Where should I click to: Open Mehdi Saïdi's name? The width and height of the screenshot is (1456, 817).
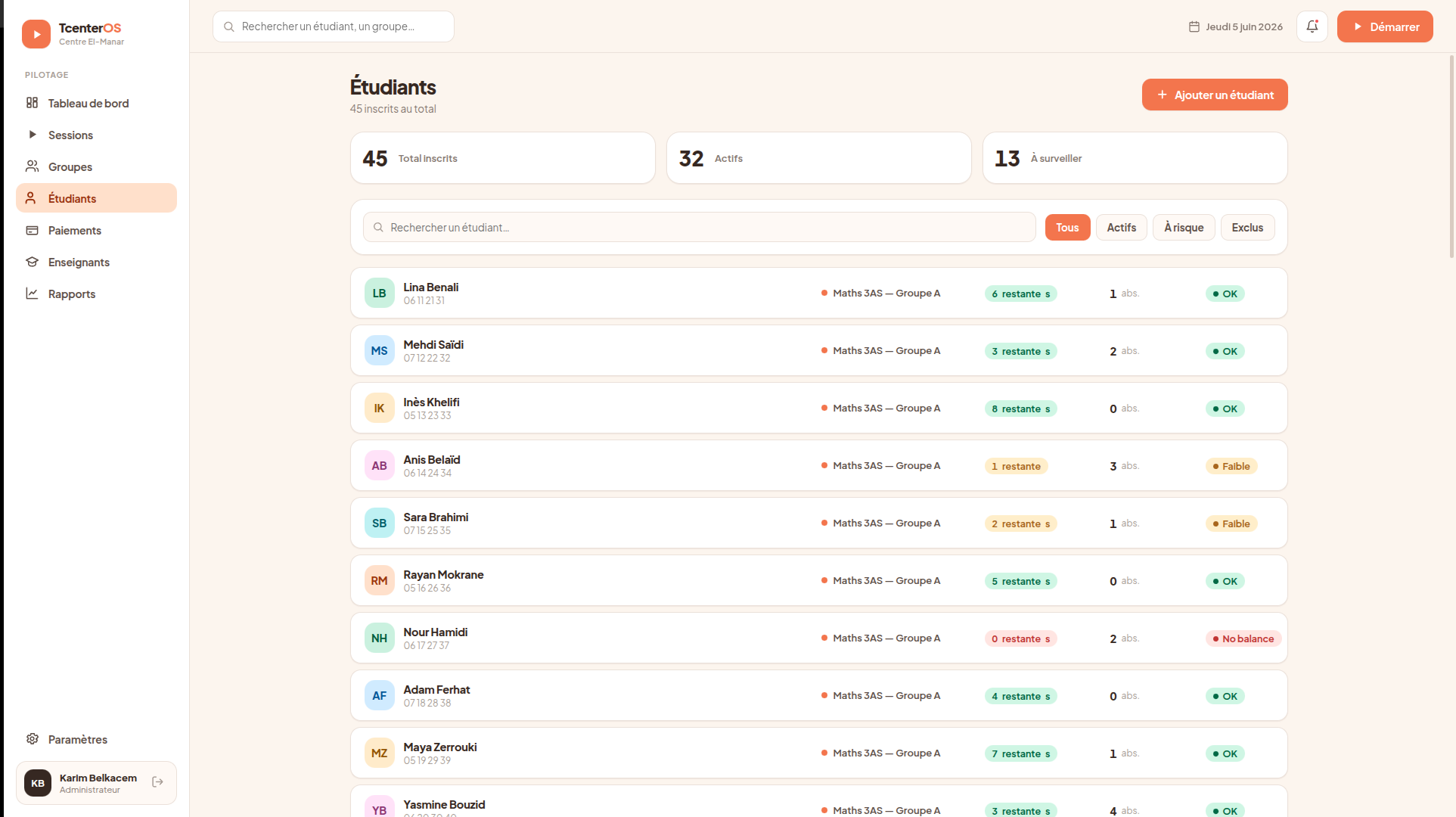click(433, 344)
